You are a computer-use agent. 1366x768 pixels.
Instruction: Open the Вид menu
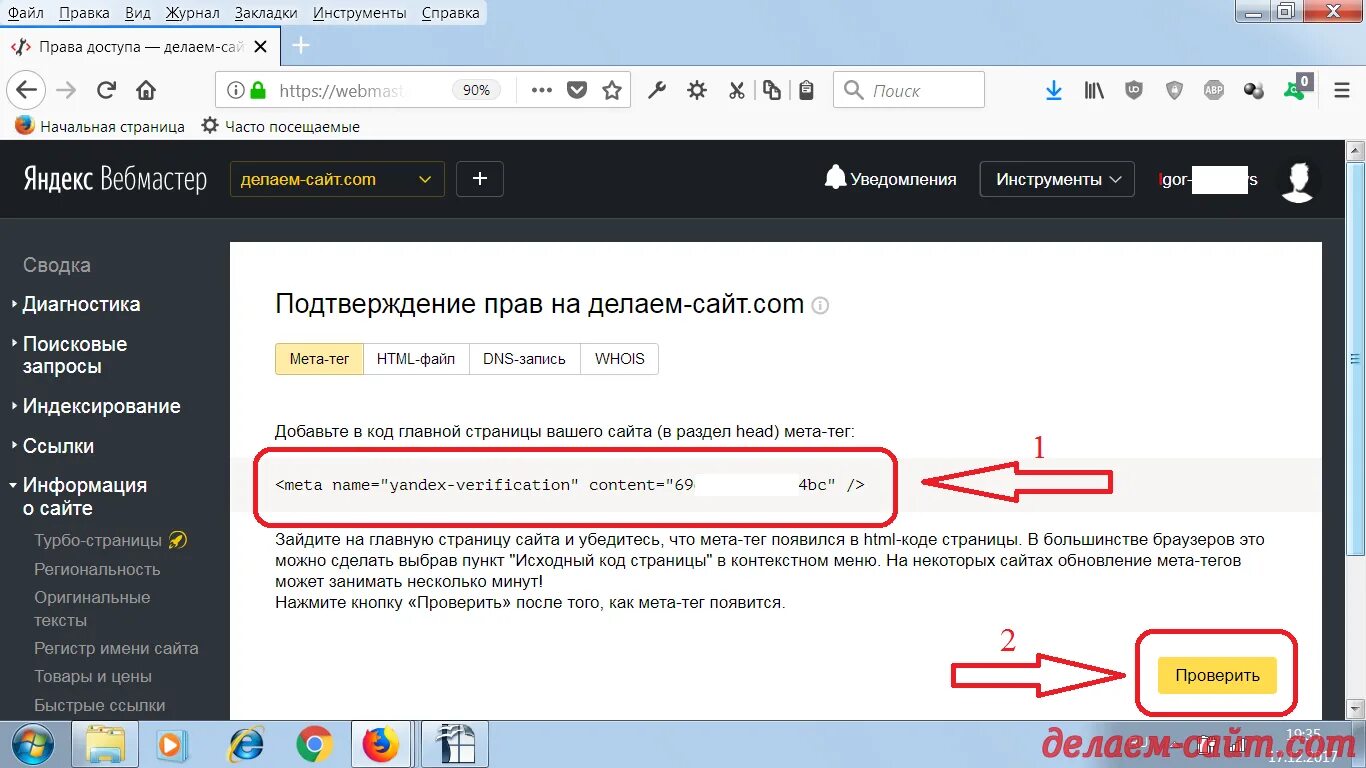[x=138, y=13]
